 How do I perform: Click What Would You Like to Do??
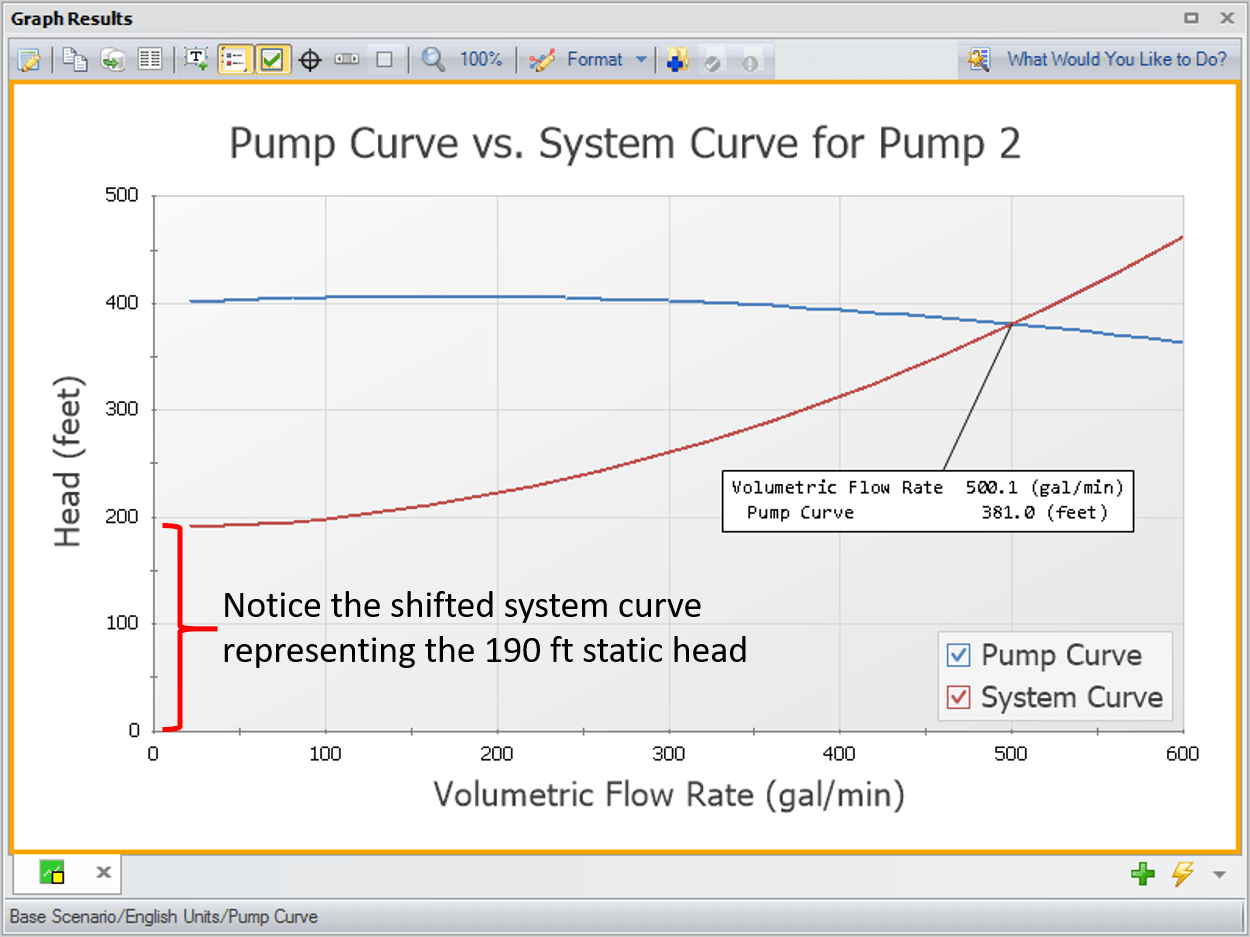pyautogui.click(x=1116, y=60)
